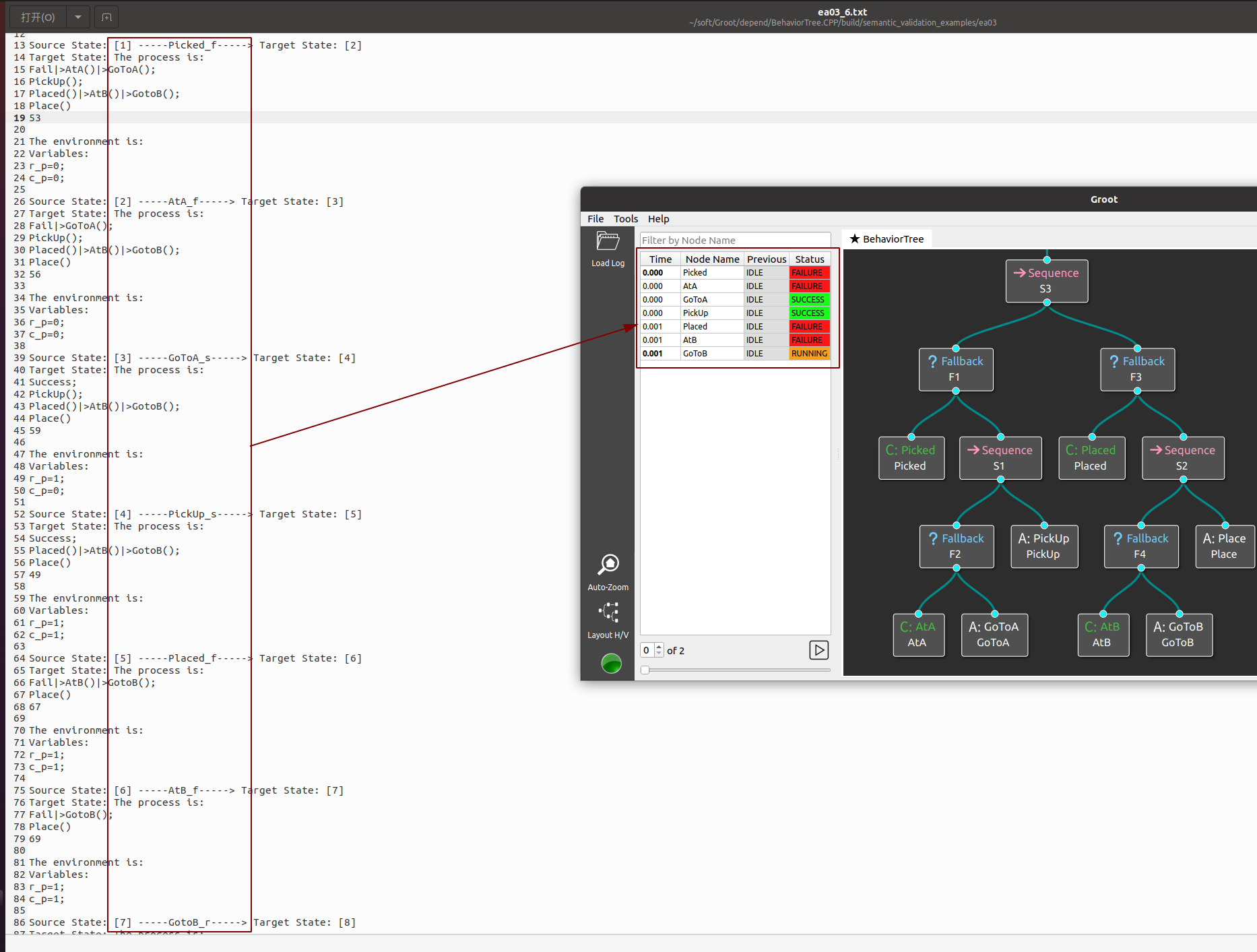Toggle Layout H/V icon

608,612
